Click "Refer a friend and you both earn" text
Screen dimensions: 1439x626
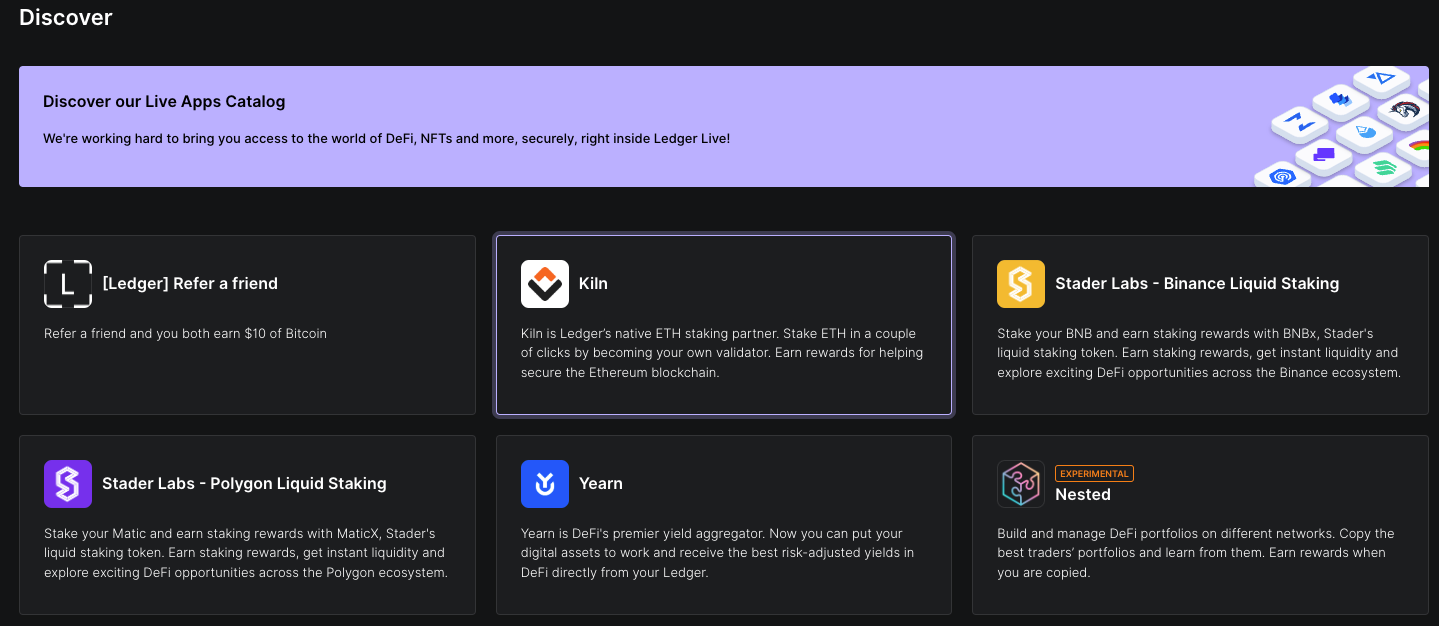pos(185,334)
